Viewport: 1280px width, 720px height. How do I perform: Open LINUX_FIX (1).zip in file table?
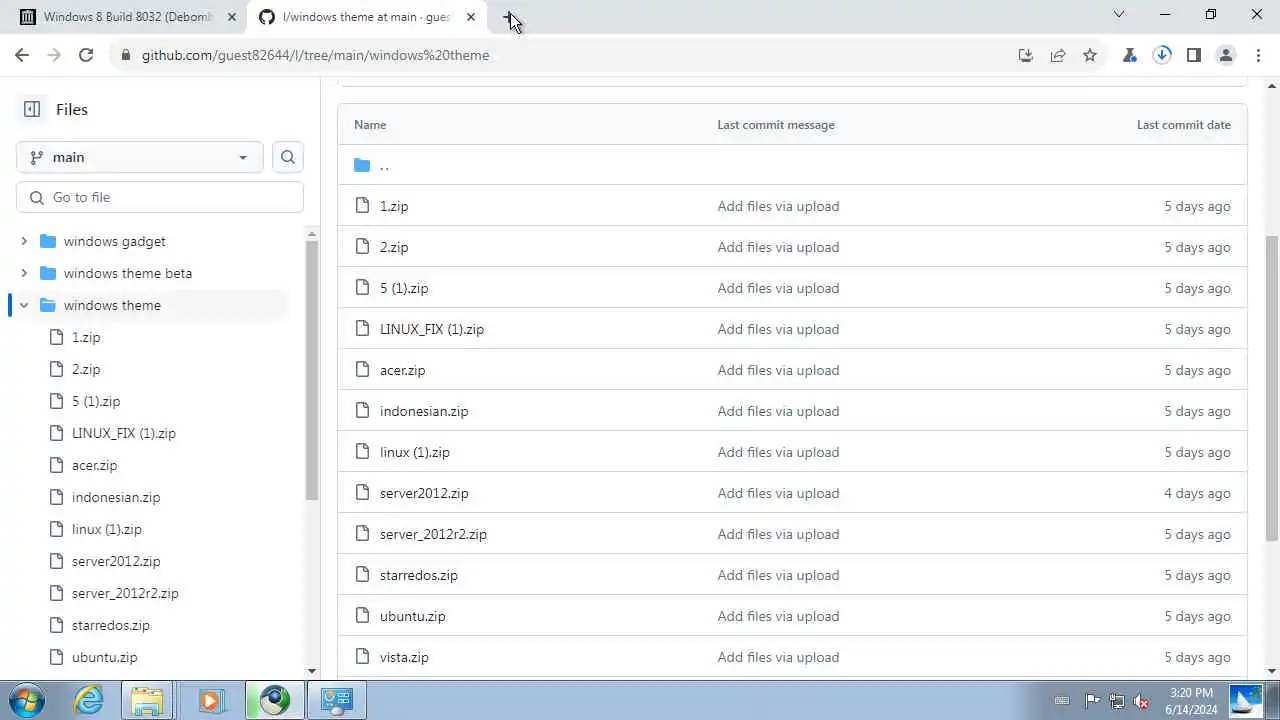coord(432,329)
